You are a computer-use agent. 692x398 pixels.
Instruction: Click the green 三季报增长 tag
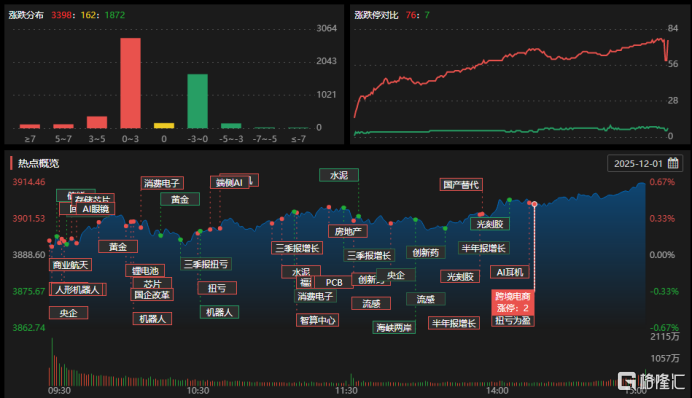coord(369,255)
